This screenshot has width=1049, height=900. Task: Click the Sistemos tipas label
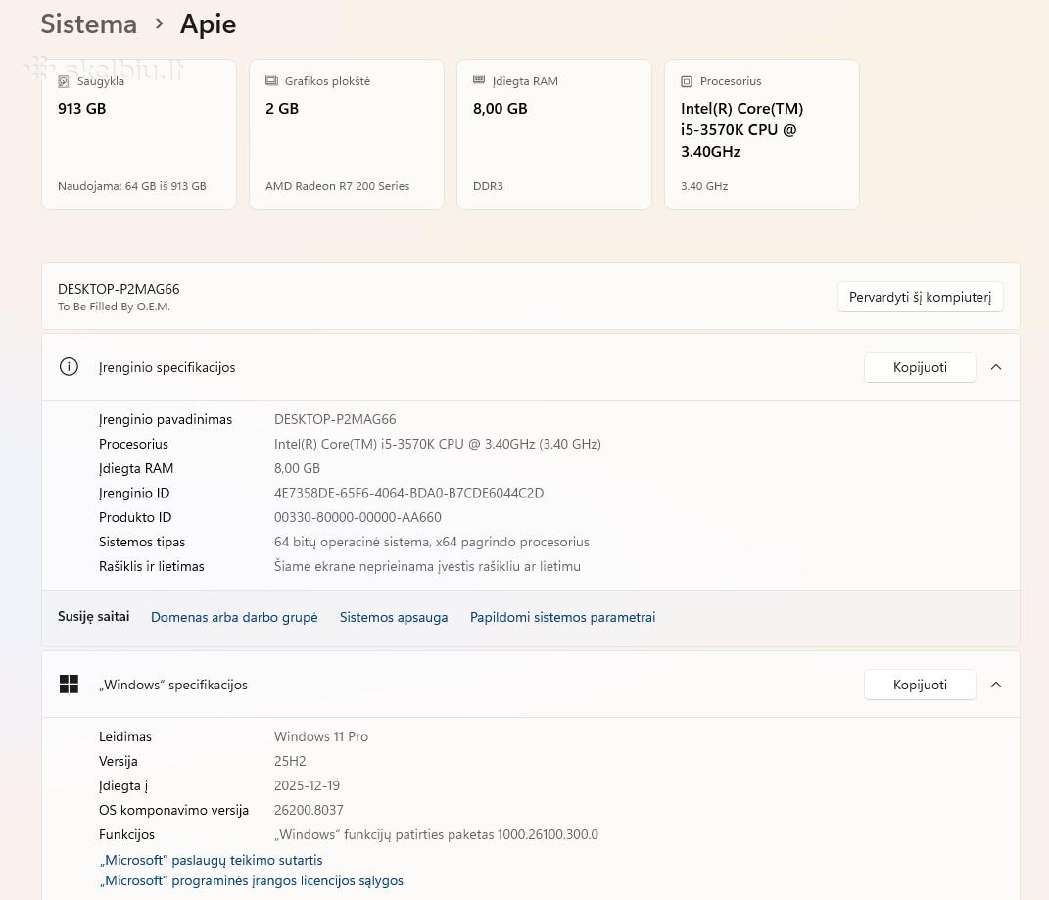point(142,542)
